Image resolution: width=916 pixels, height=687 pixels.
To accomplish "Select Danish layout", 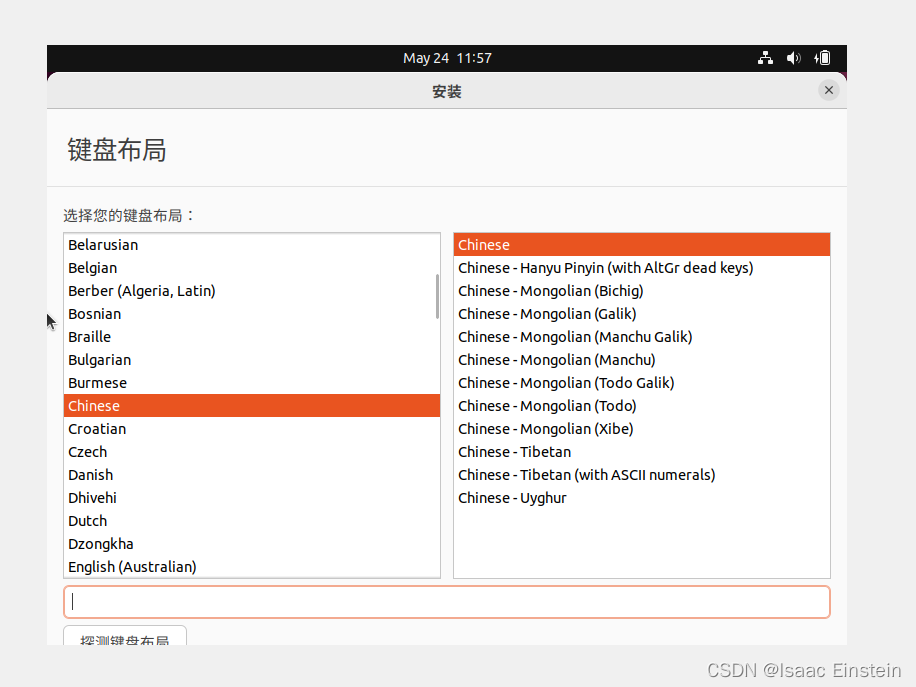I will click(x=252, y=475).
